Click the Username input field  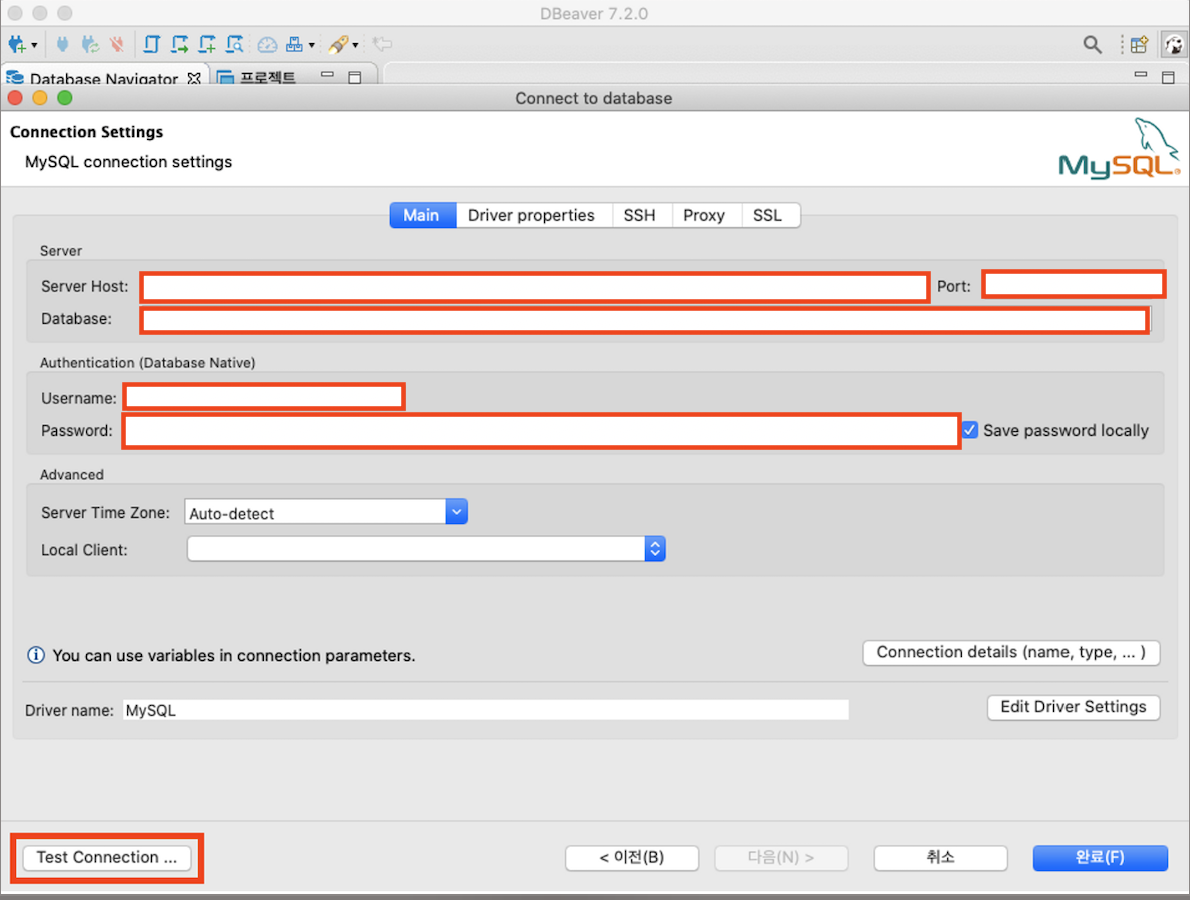264,397
